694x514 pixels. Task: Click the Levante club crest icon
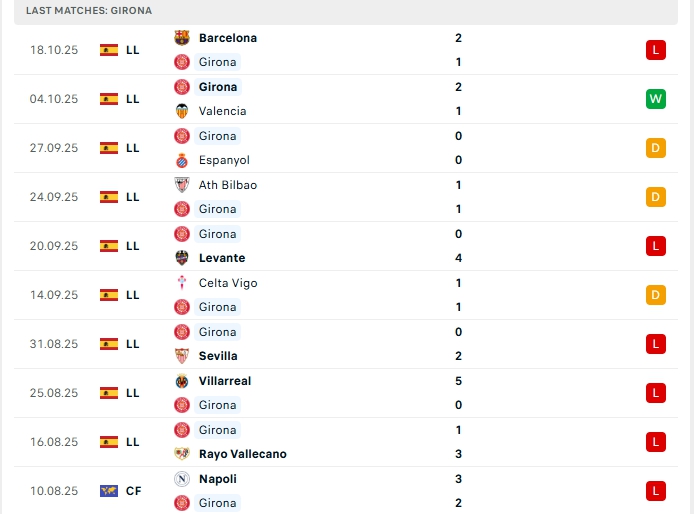click(x=182, y=258)
